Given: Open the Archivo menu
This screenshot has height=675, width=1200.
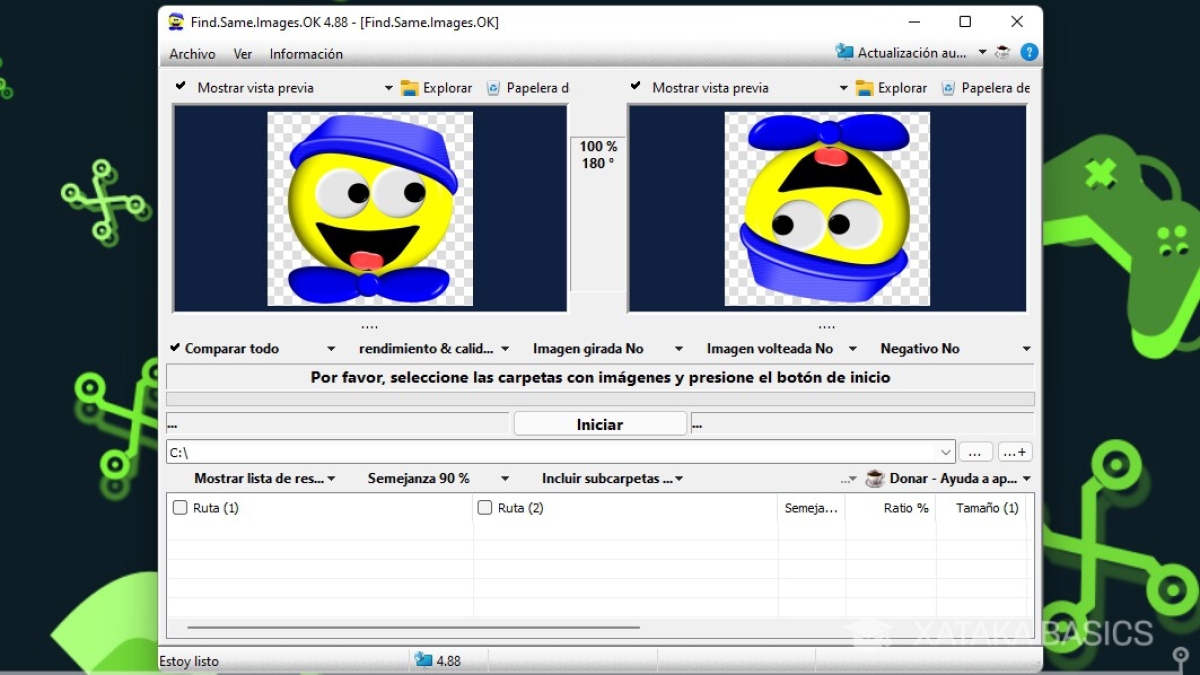Looking at the screenshot, I should tap(192, 54).
